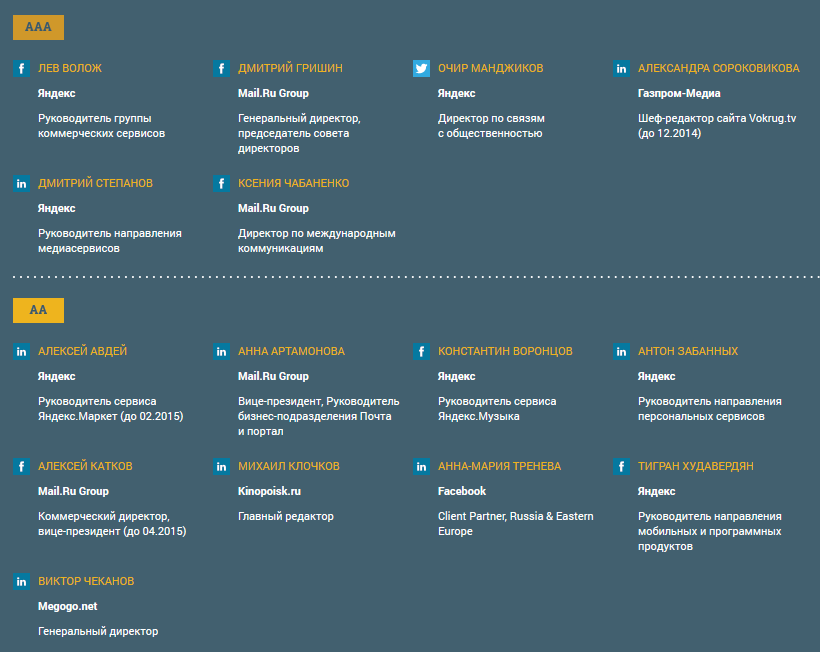This screenshot has height=652, width=820.
Task: Click text Client Partner, Russia & Eastern Europe
Action: pos(516,523)
